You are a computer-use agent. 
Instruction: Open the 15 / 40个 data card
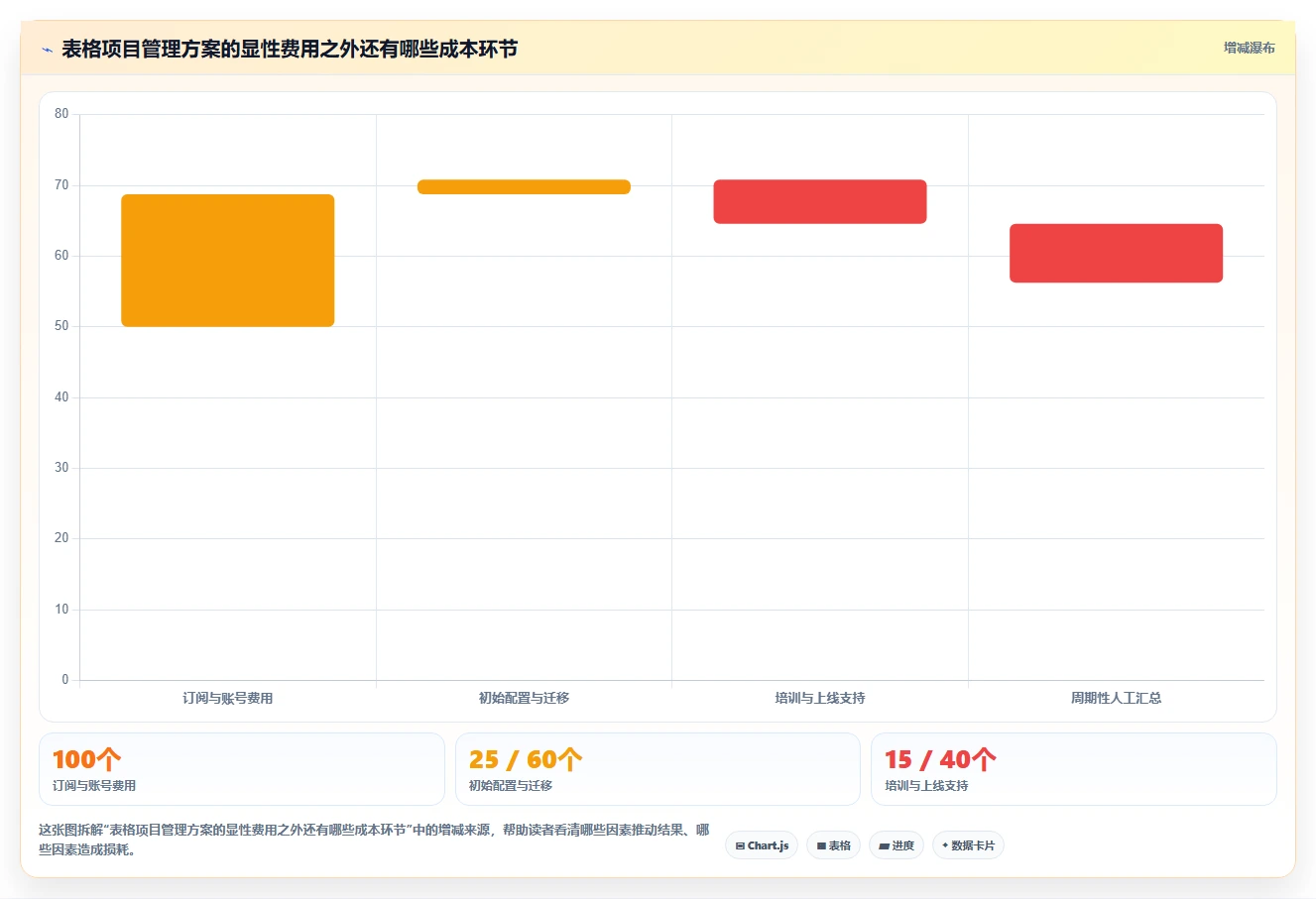pos(1073,769)
